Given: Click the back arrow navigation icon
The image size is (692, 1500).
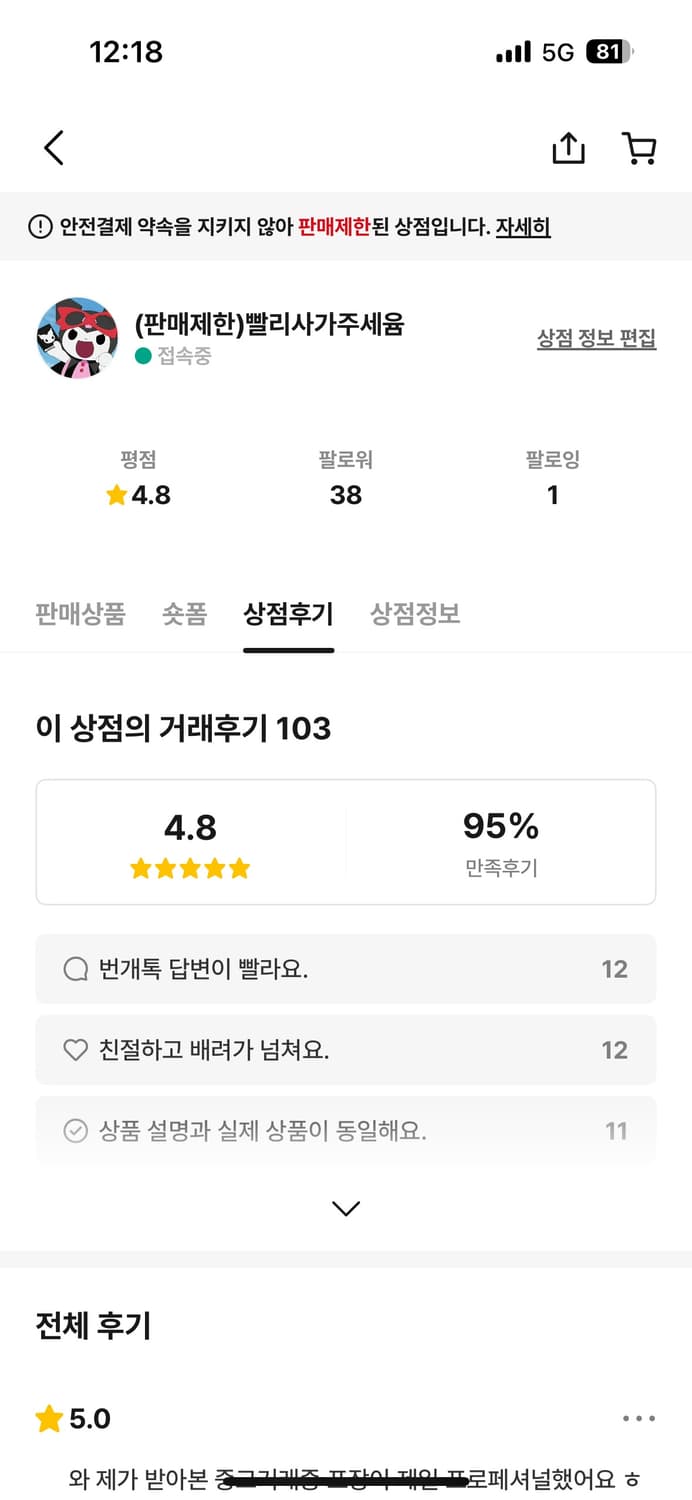Looking at the screenshot, I should 53,147.
